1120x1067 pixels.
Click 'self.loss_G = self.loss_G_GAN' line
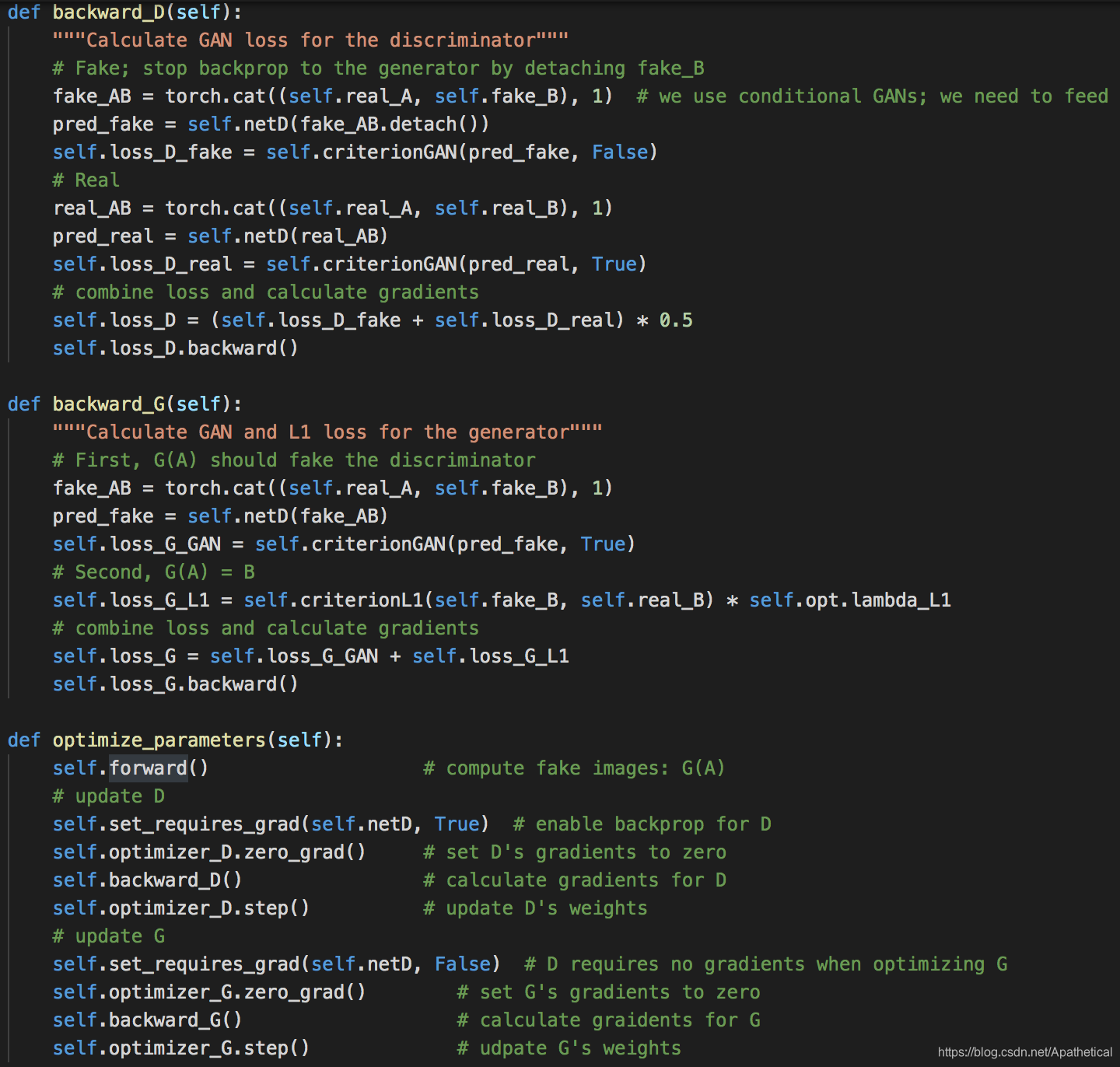point(311,656)
